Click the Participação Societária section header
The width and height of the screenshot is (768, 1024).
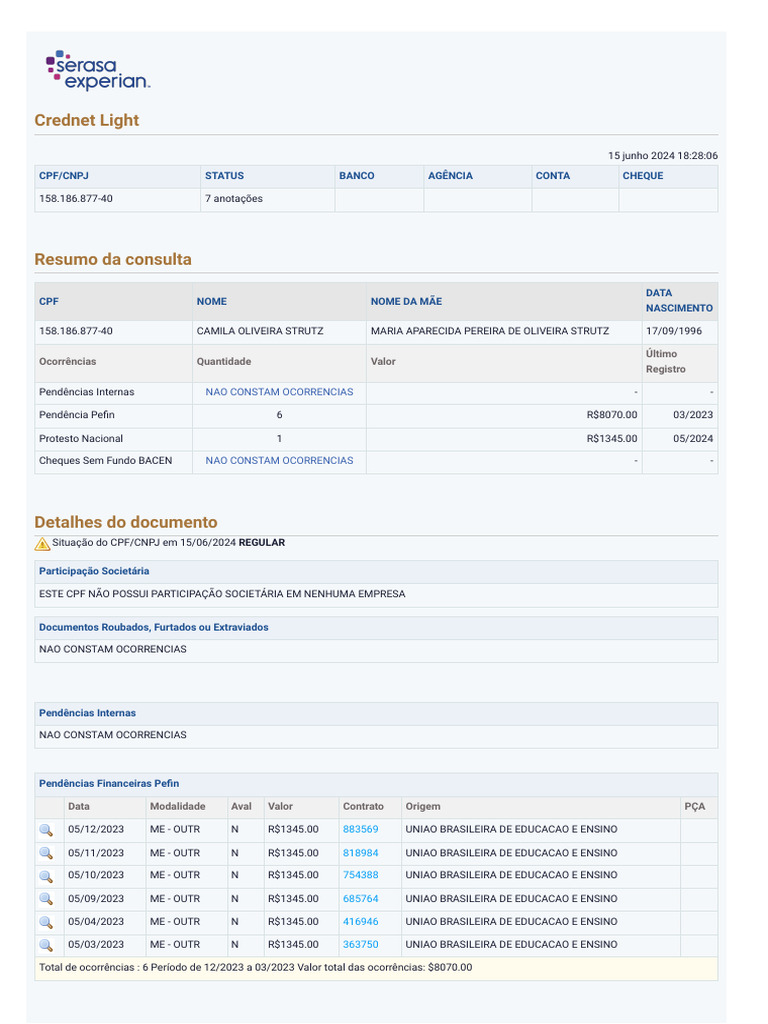point(94,571)
